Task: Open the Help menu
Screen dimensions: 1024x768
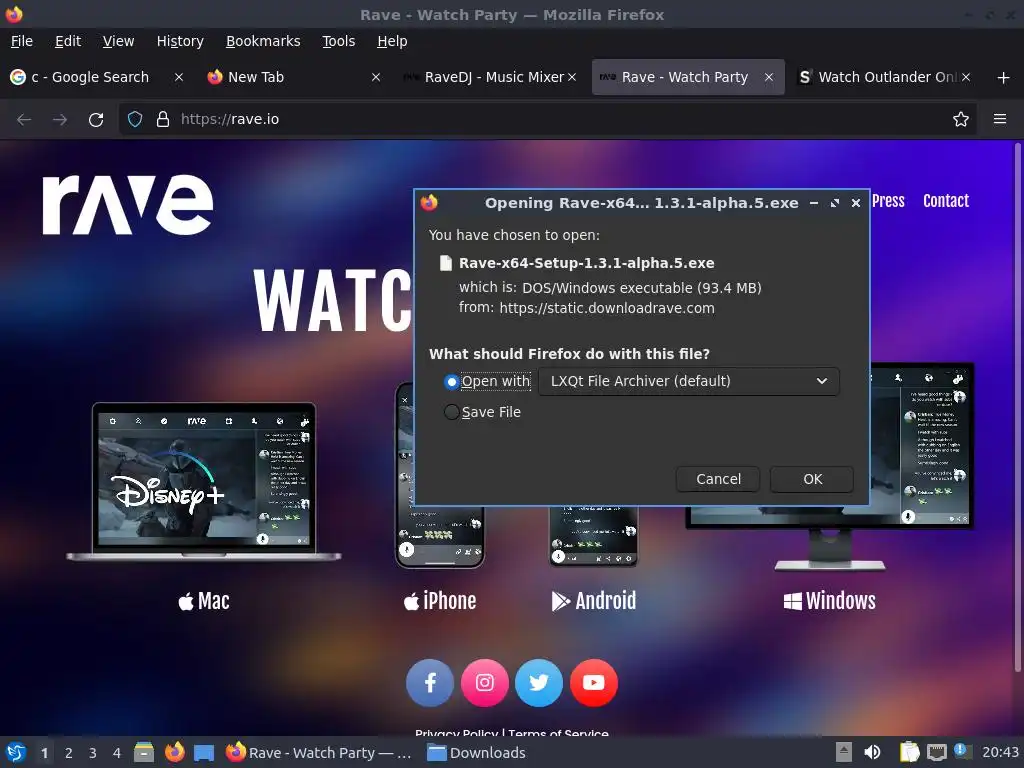Action: click(392, 41)
